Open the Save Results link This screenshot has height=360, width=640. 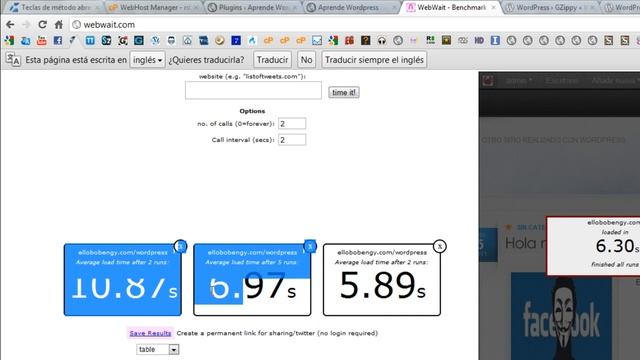[150, 333]
